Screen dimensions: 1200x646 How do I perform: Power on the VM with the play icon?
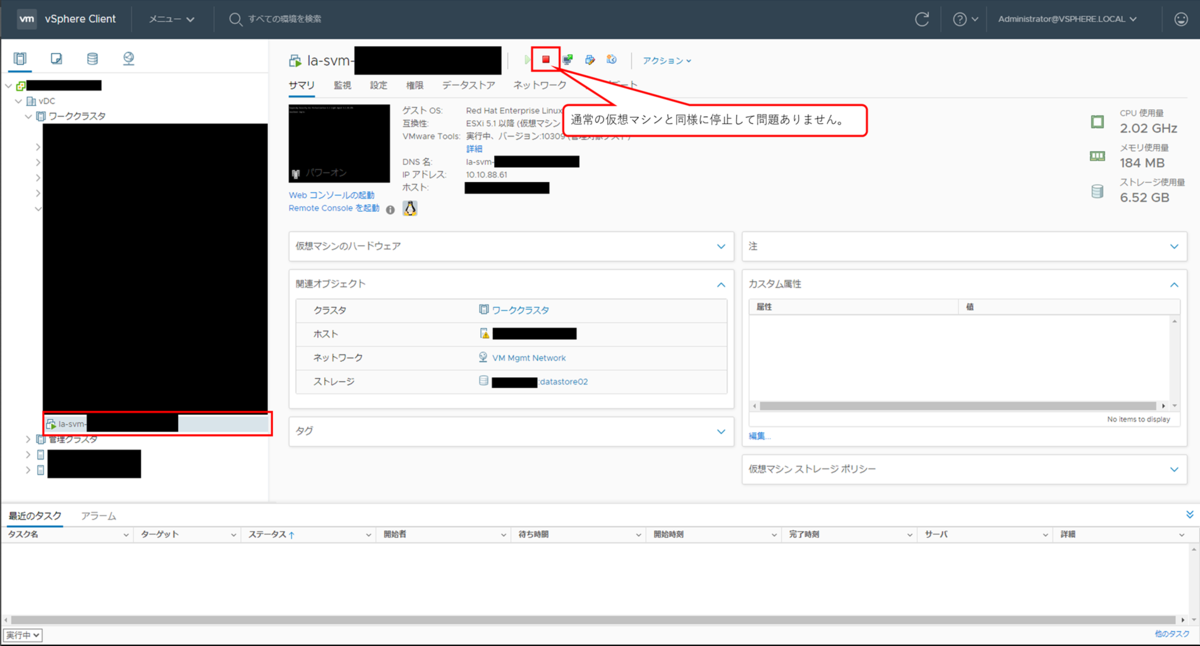pos(527,59)
